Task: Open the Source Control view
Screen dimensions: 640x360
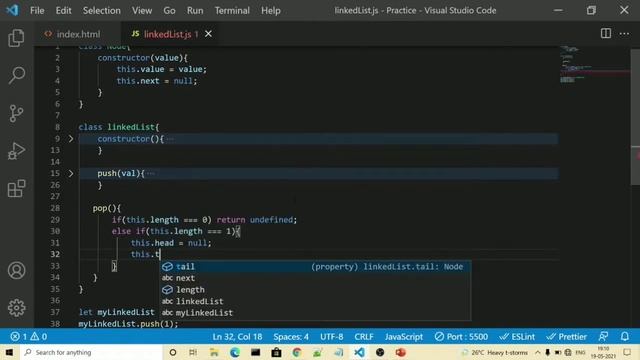Action: [16, 113]
